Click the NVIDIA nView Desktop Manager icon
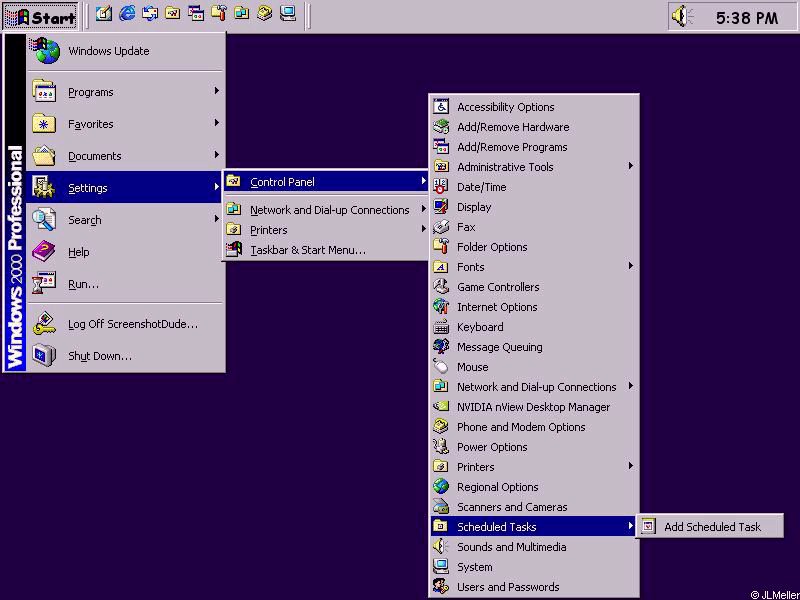 coord(441,407)
